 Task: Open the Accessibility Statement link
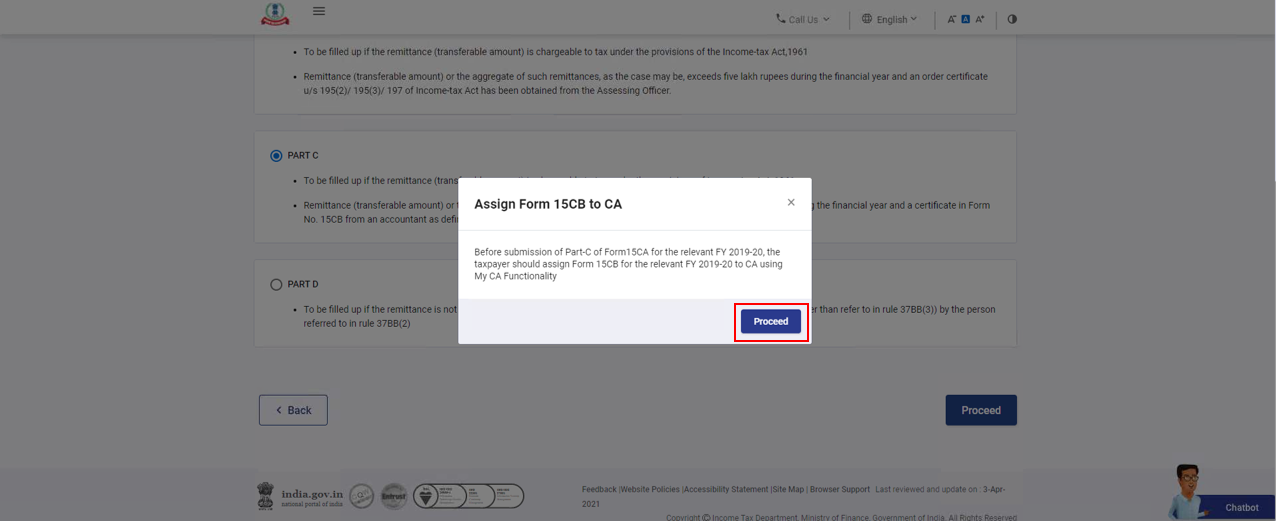726,490
